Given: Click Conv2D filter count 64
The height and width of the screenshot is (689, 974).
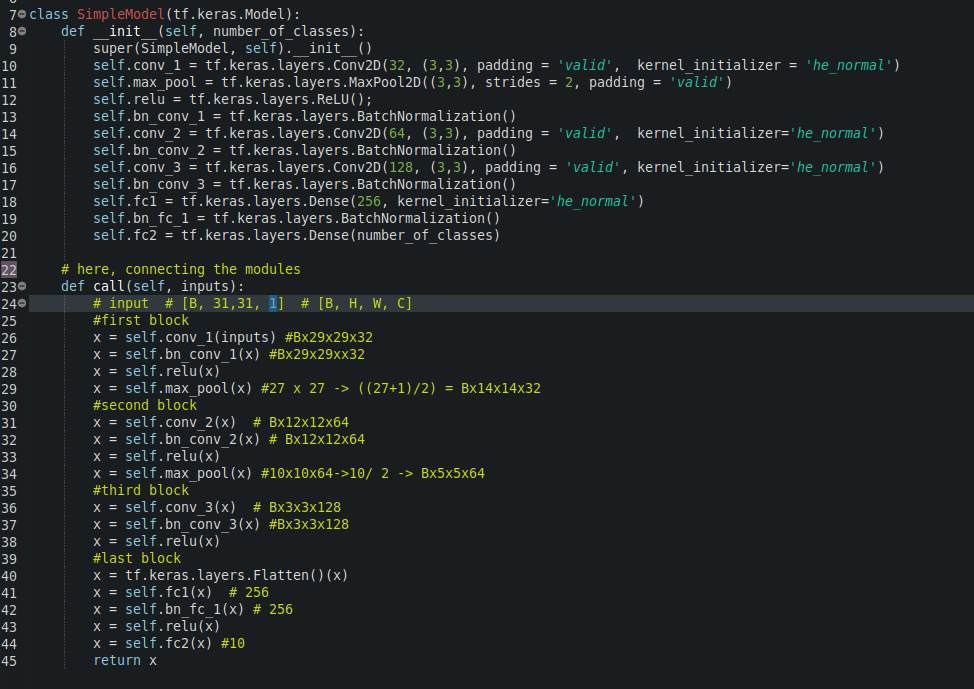Looking at the screenshot, I should pyautogui.click(x=396, y=133).
